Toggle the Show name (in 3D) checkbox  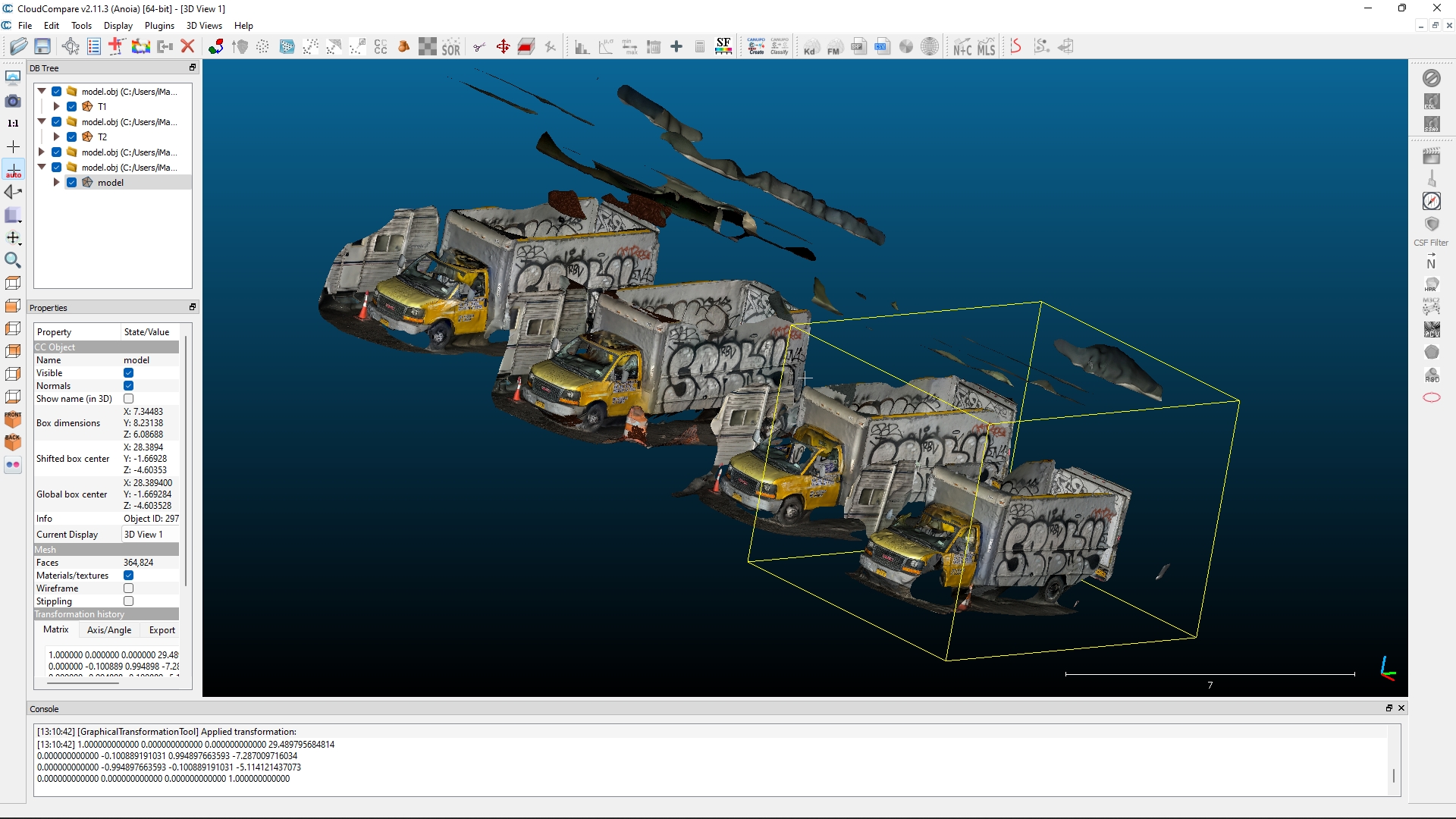coord(128,399)
